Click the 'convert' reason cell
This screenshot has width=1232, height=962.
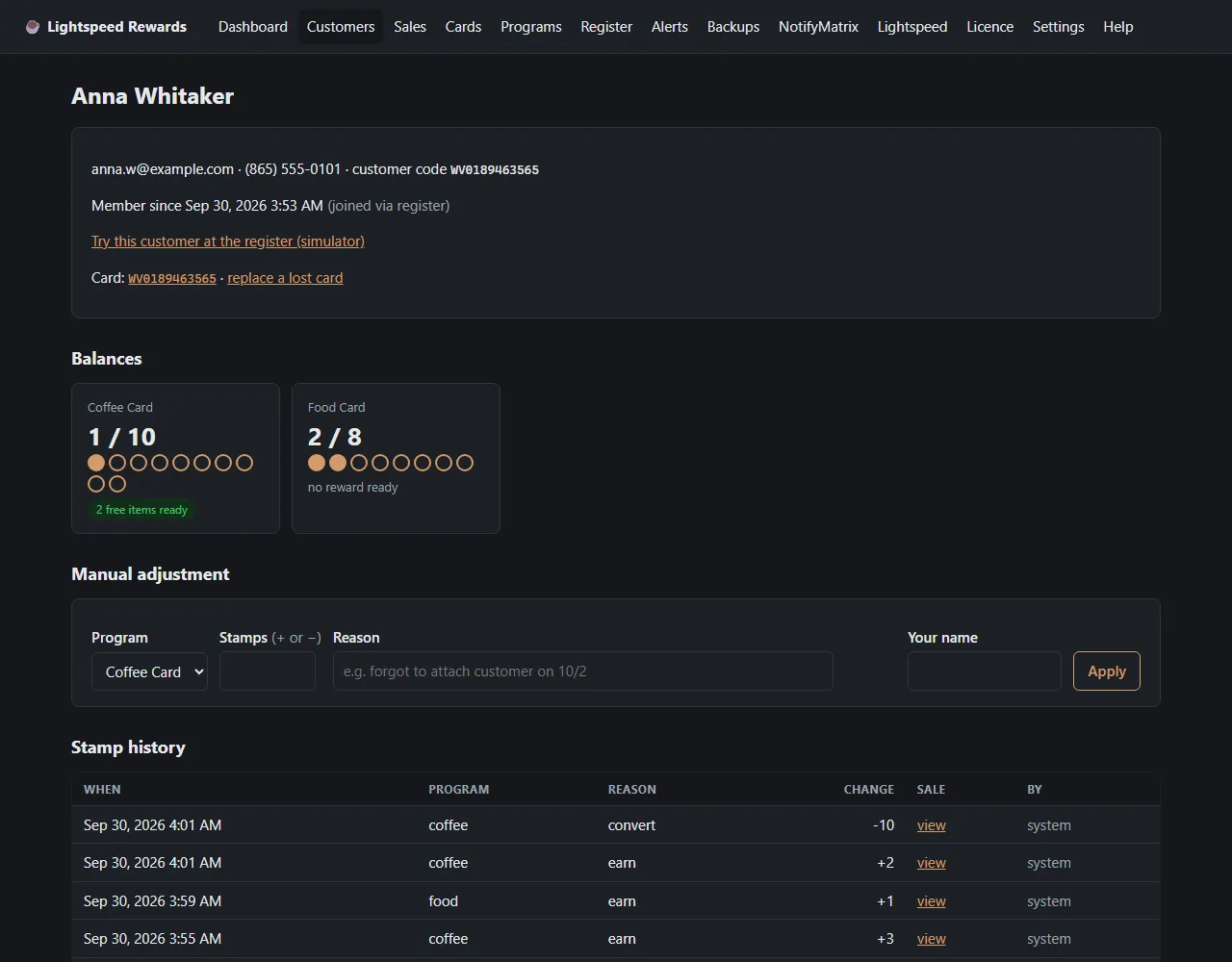(632, 825)
